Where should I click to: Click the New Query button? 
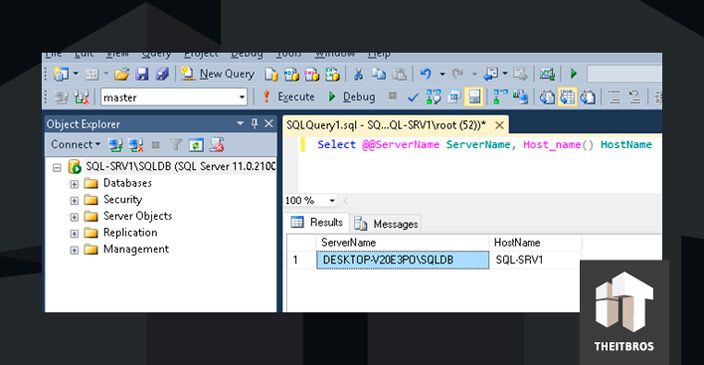218,74
